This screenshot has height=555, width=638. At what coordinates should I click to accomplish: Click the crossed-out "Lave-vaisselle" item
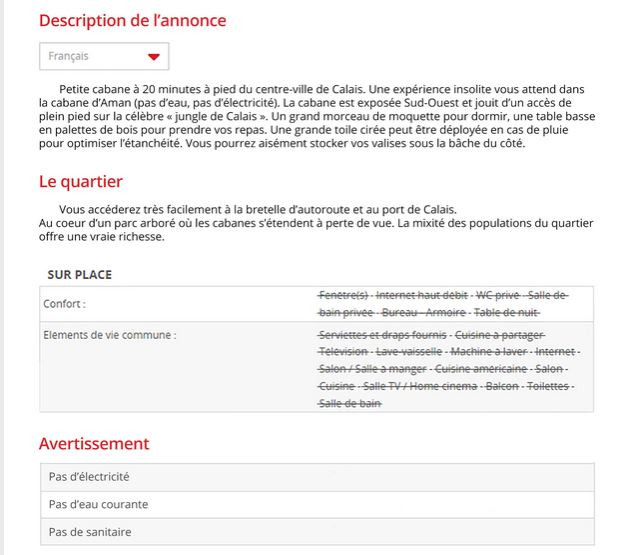pos(407,352)
